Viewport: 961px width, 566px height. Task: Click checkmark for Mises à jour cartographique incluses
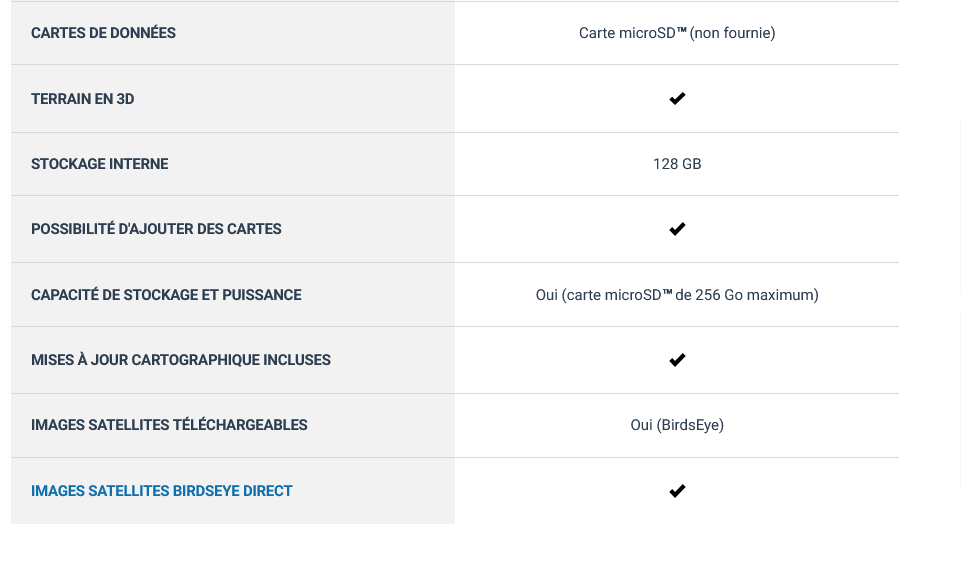pyautogui.click(x=677, y=360)
